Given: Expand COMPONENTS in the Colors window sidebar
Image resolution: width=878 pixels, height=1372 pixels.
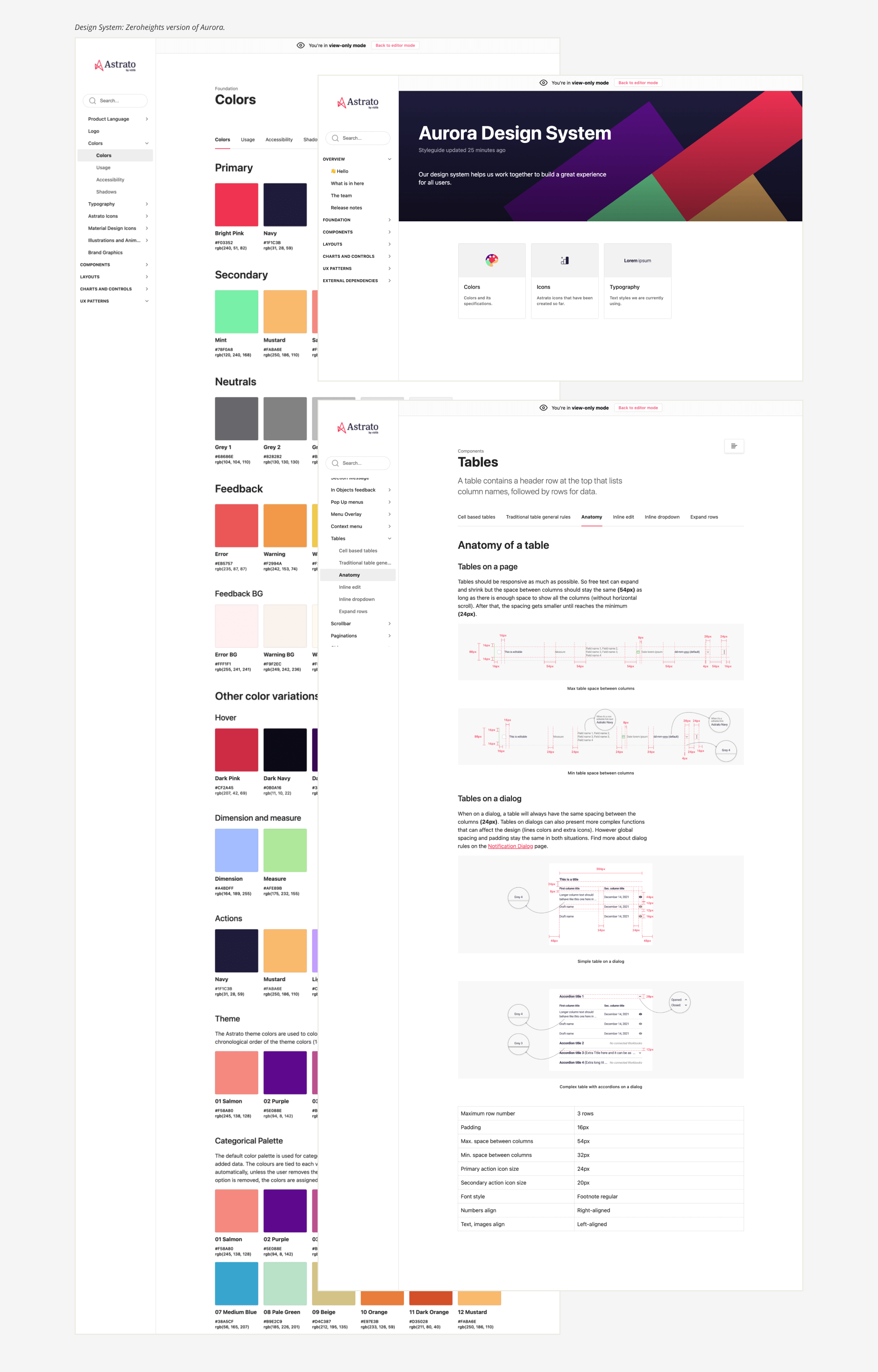Looking at the screenshot, I should (147, 264).
